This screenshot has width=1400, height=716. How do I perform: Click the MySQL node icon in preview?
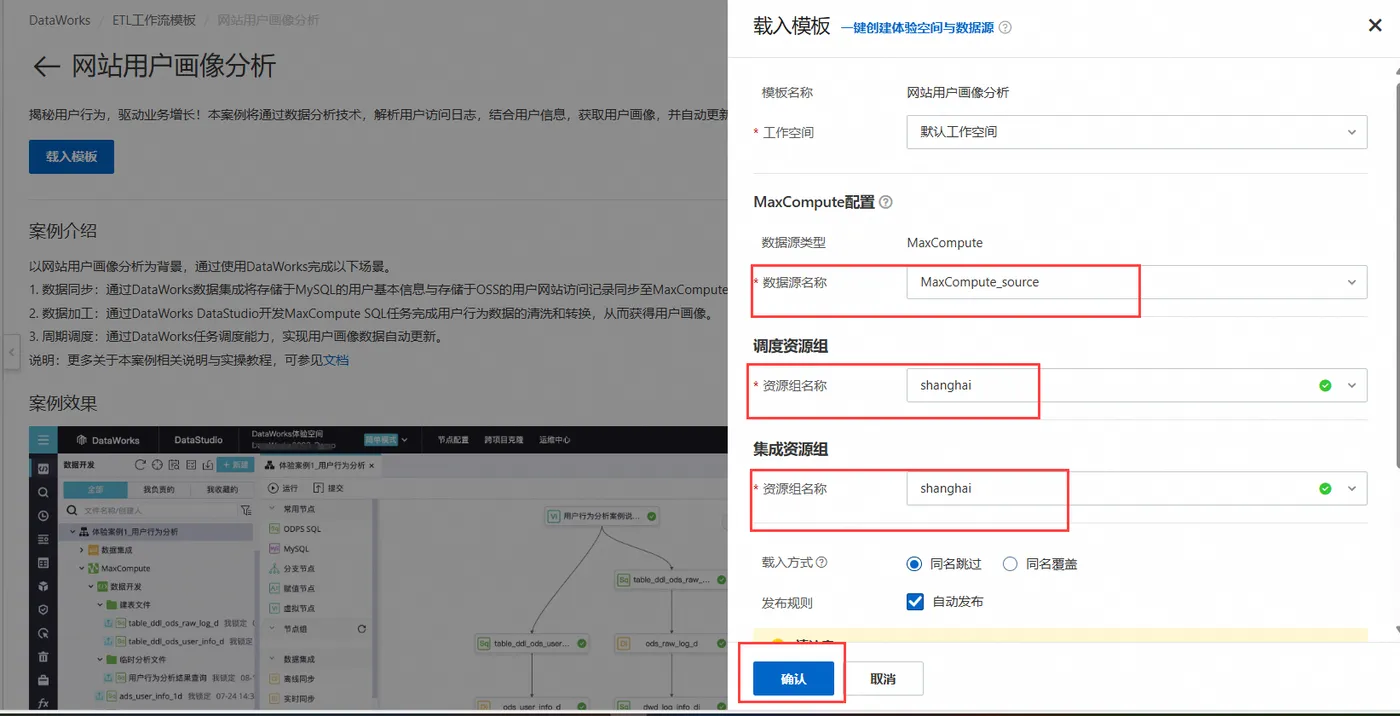point(275,548)
